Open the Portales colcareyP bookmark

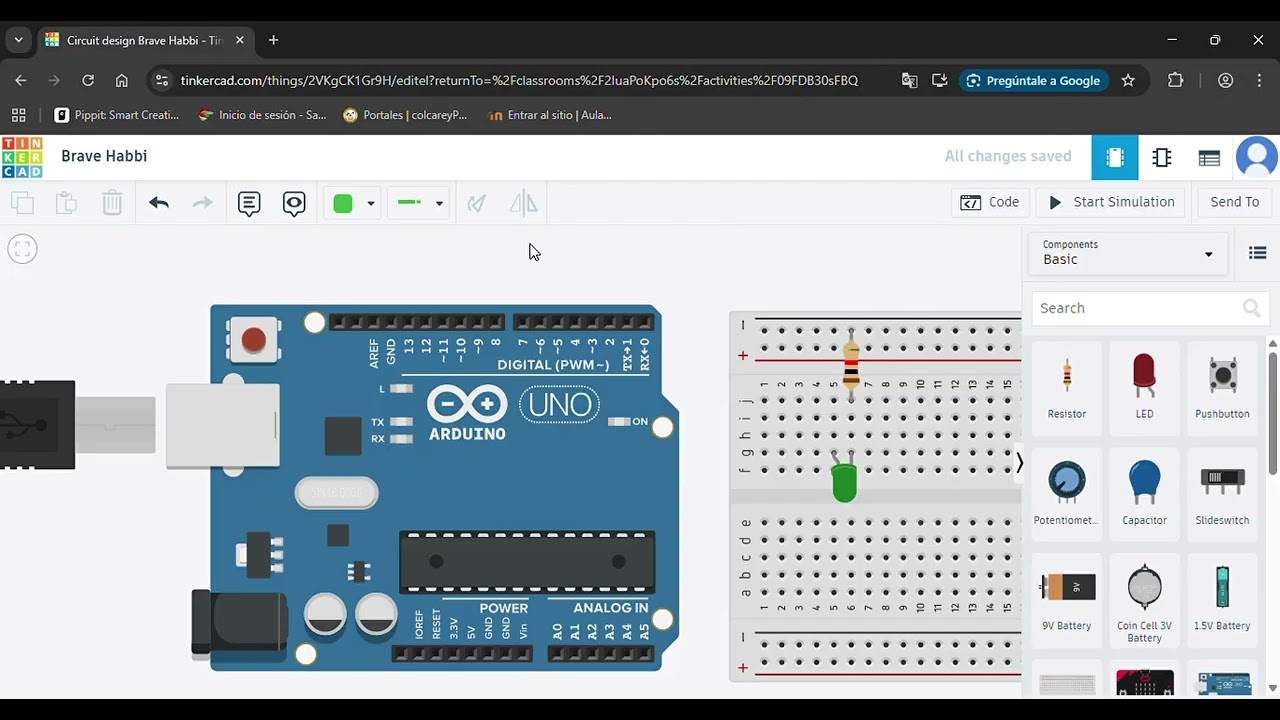pyautogui.click(x=405, y=115)
